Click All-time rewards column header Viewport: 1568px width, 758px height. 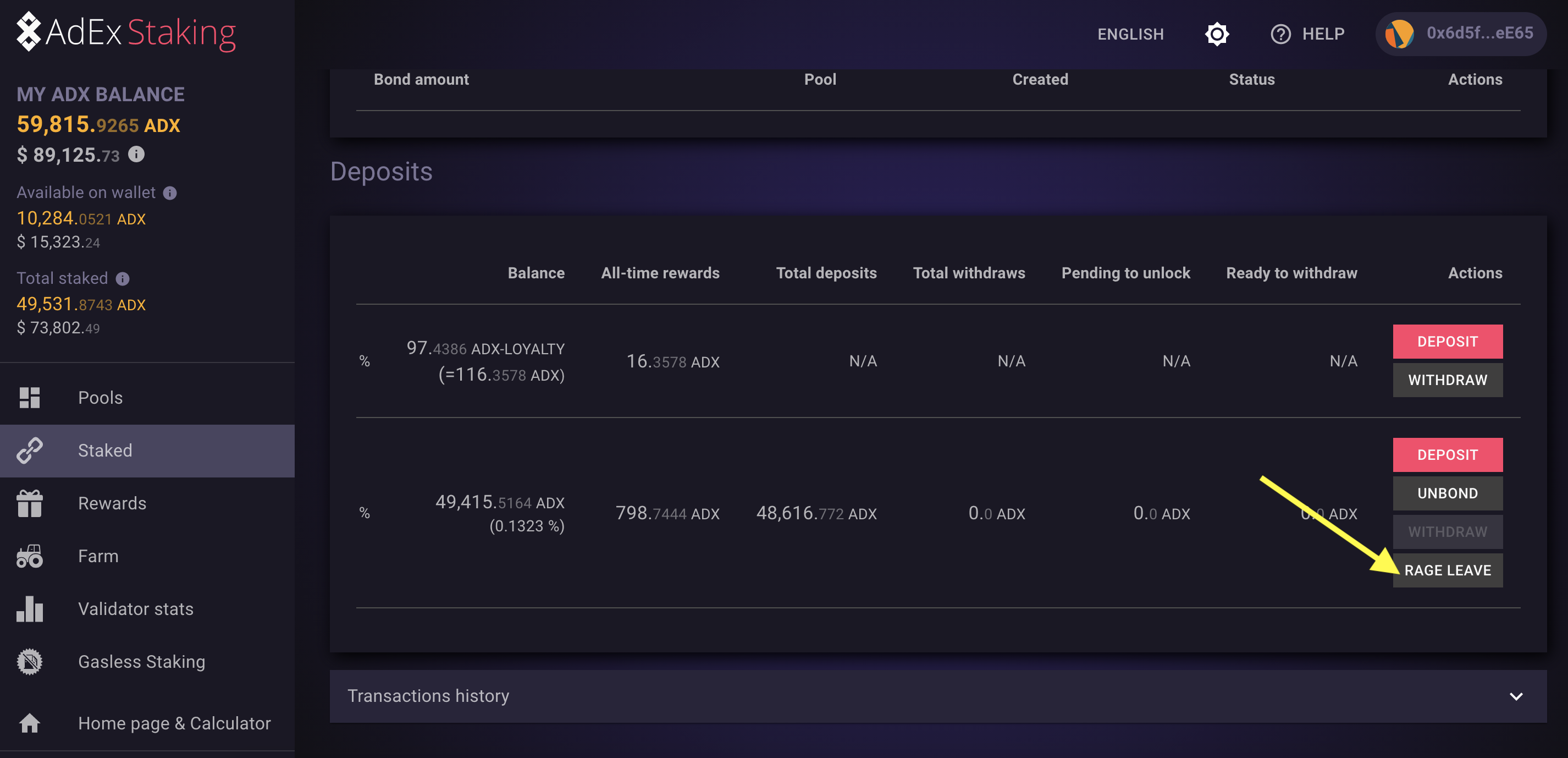point(660,273)
